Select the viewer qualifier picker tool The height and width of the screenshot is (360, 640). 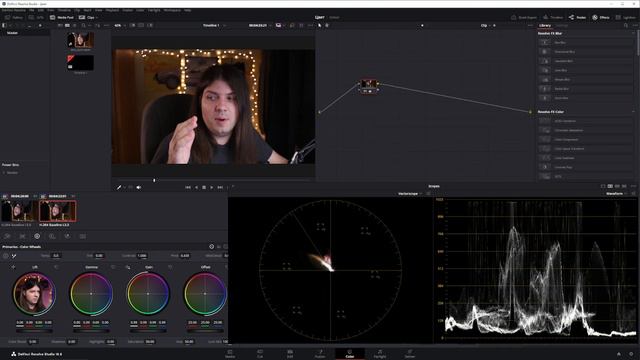119,187
